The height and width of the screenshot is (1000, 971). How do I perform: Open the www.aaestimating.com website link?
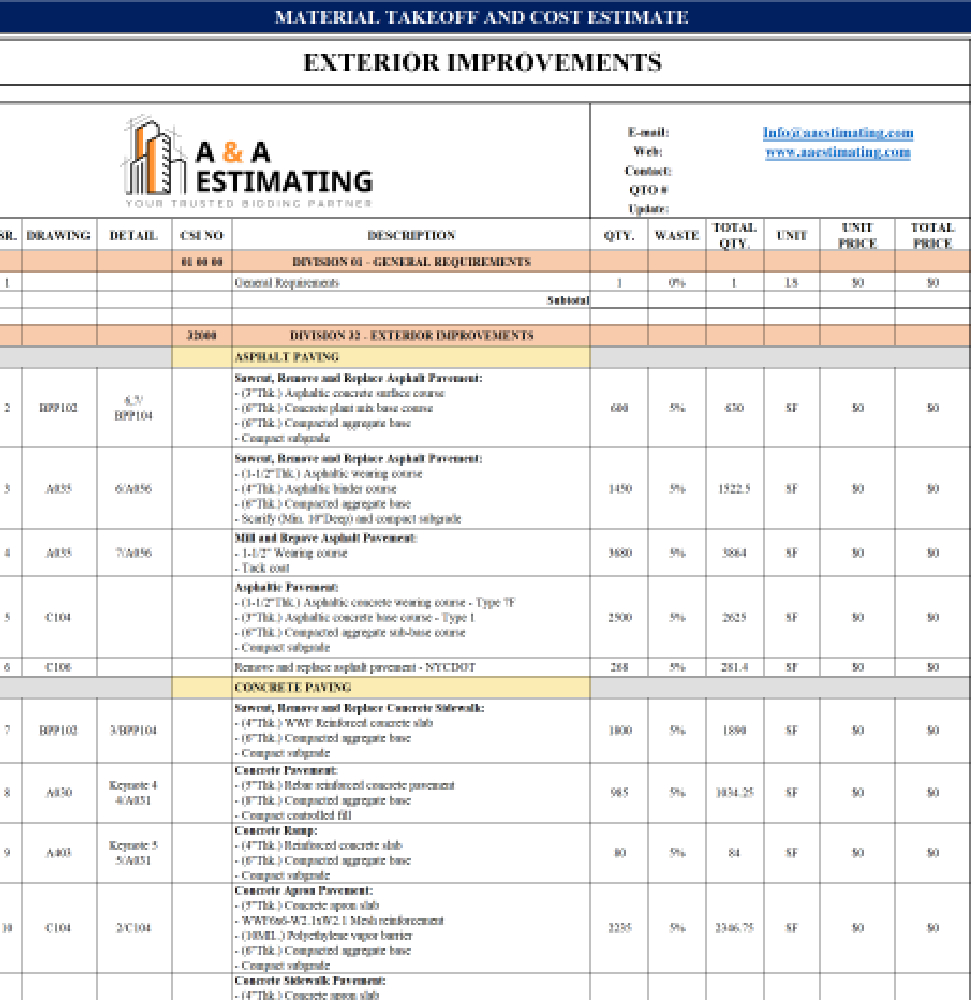(837, 153)
